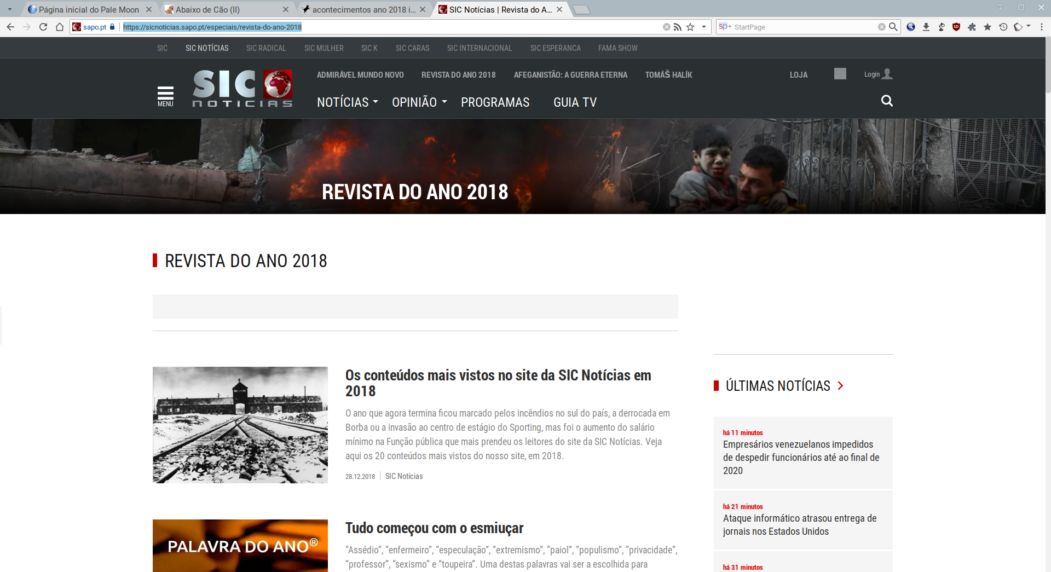Click the sapo.pt site identity padlock
Image resolution: width=1051 pixels, height=572 pixels.
point(112,27)
